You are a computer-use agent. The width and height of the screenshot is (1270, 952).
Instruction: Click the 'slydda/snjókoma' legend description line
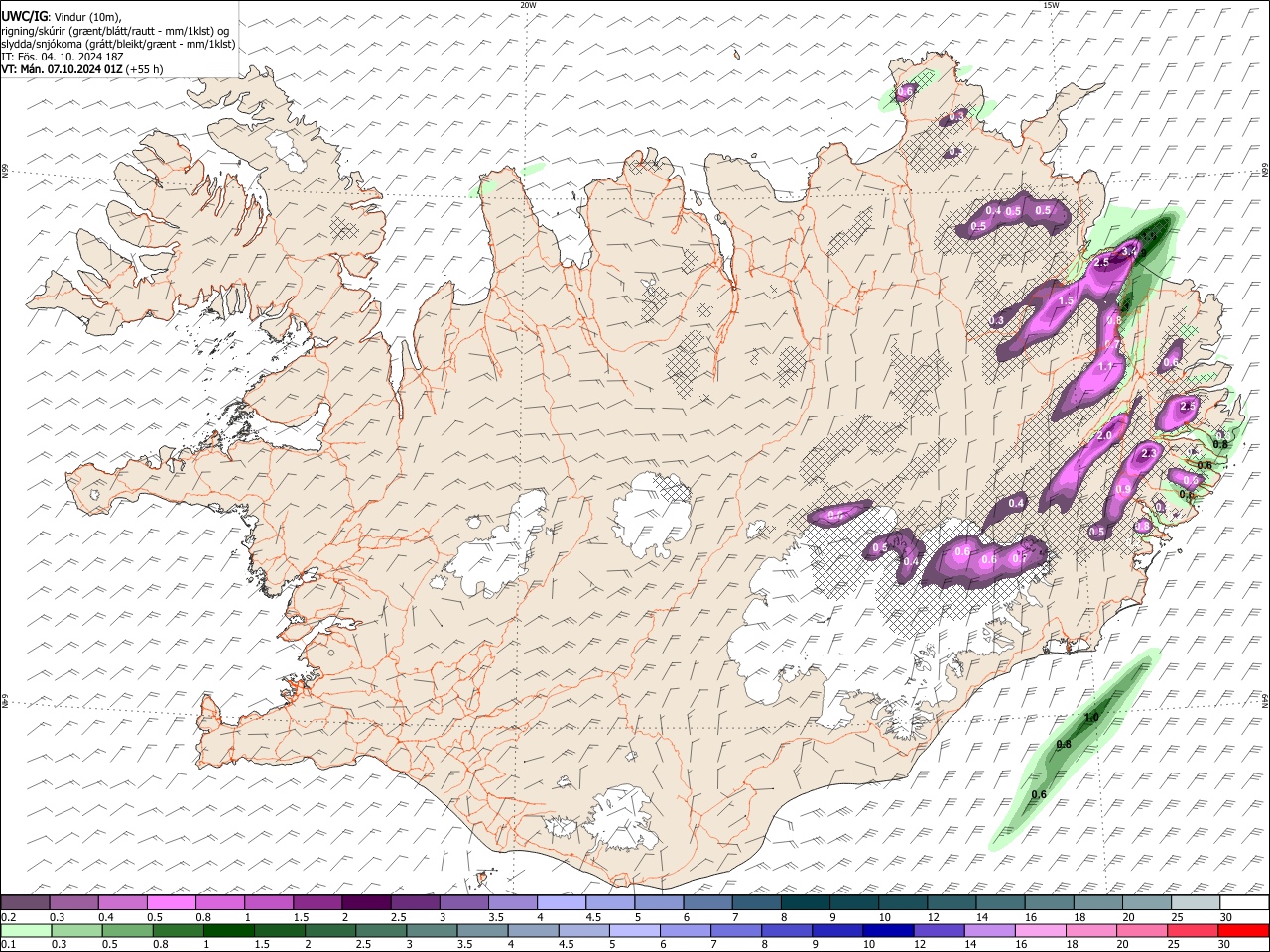tap(119, 44)
